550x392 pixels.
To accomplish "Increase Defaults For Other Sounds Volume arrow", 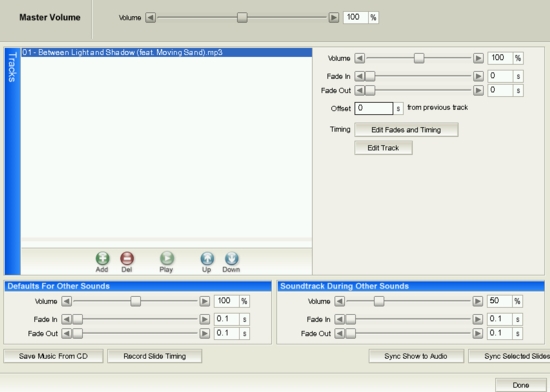I will click(204, 301).
